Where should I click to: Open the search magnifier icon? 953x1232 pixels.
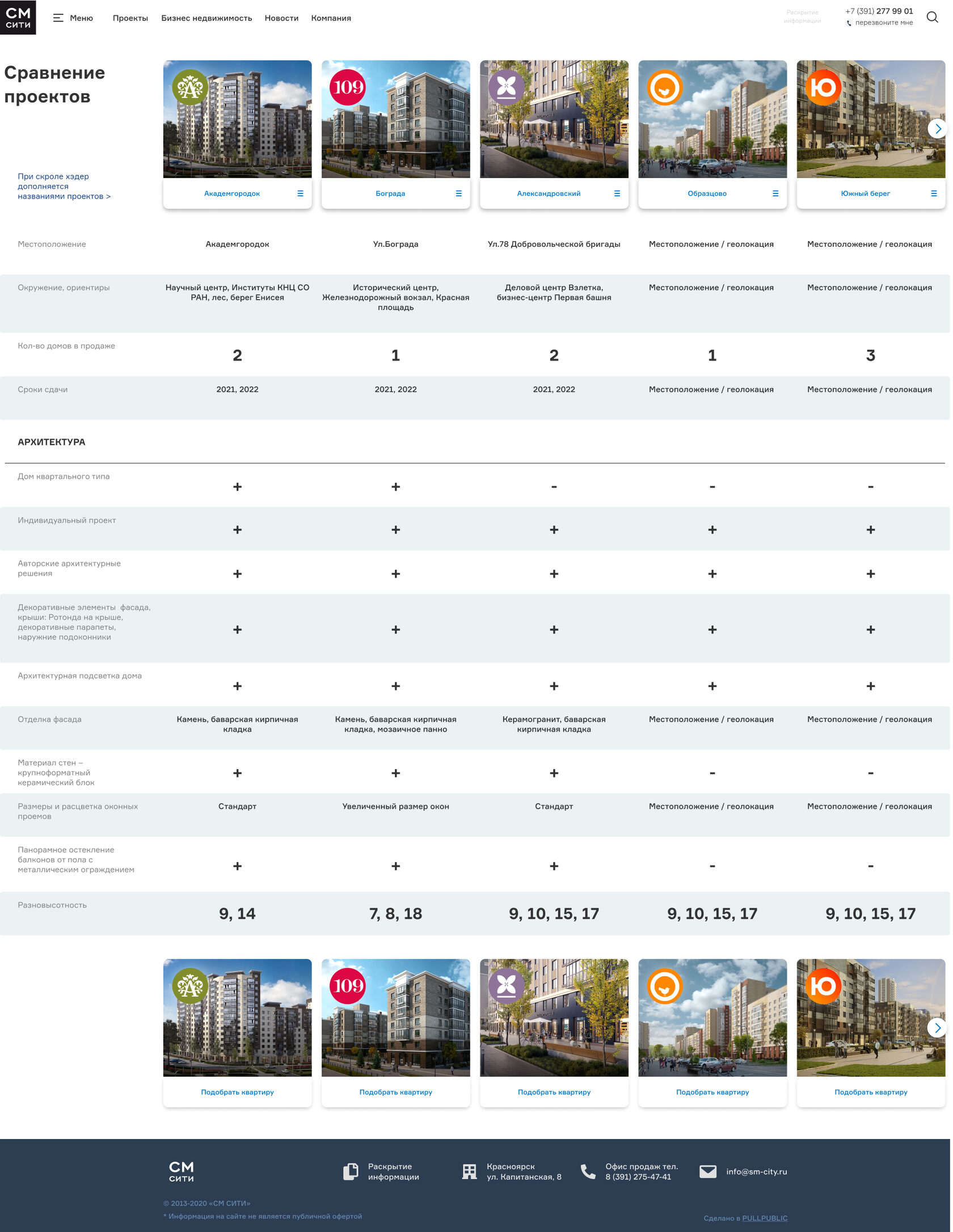point(932,18)
